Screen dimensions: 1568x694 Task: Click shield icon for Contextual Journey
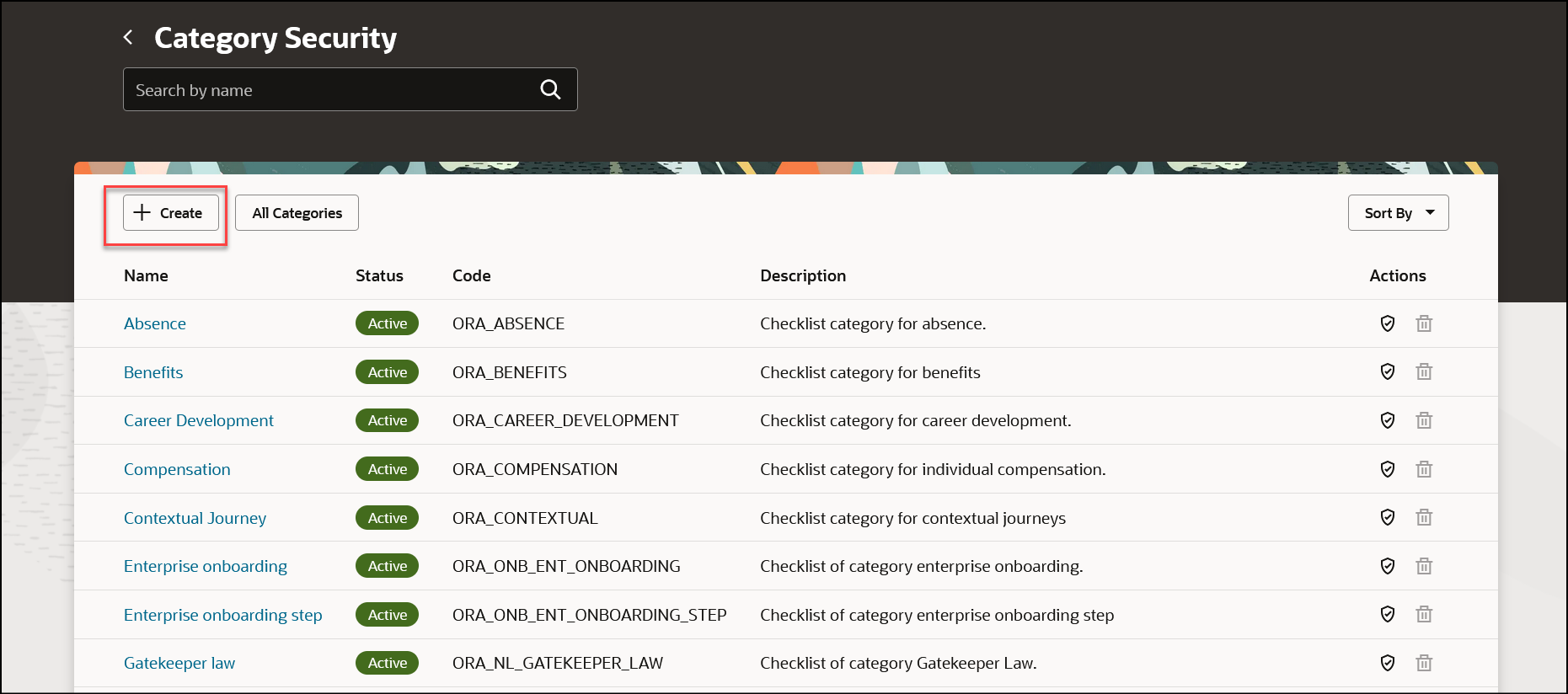(1388, 517)
